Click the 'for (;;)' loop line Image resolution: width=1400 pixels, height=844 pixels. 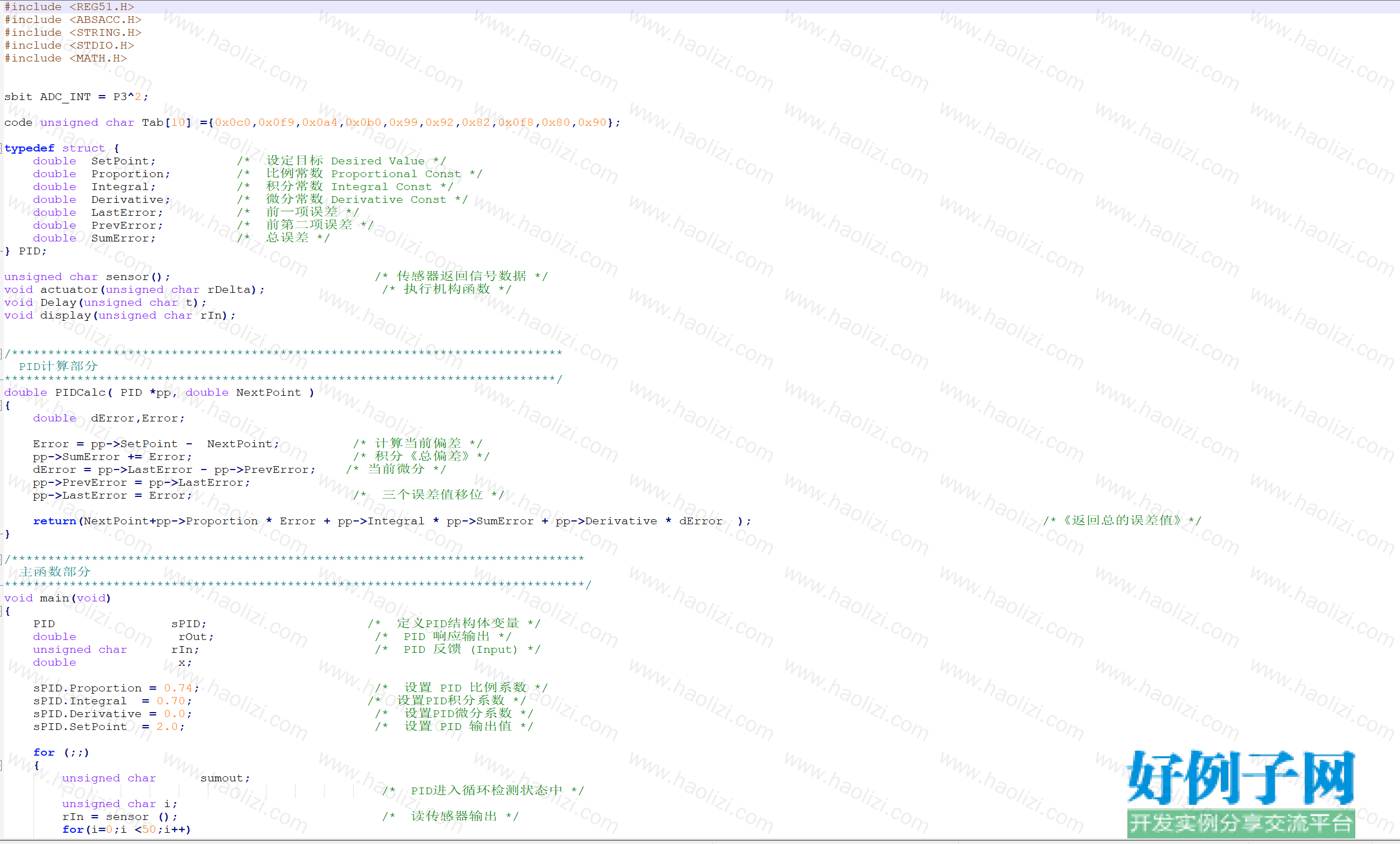[x=61, y=752]
